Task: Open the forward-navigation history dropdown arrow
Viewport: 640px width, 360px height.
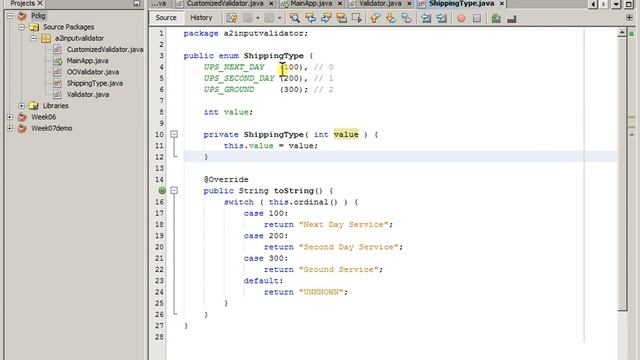Action: pos(279,18)
